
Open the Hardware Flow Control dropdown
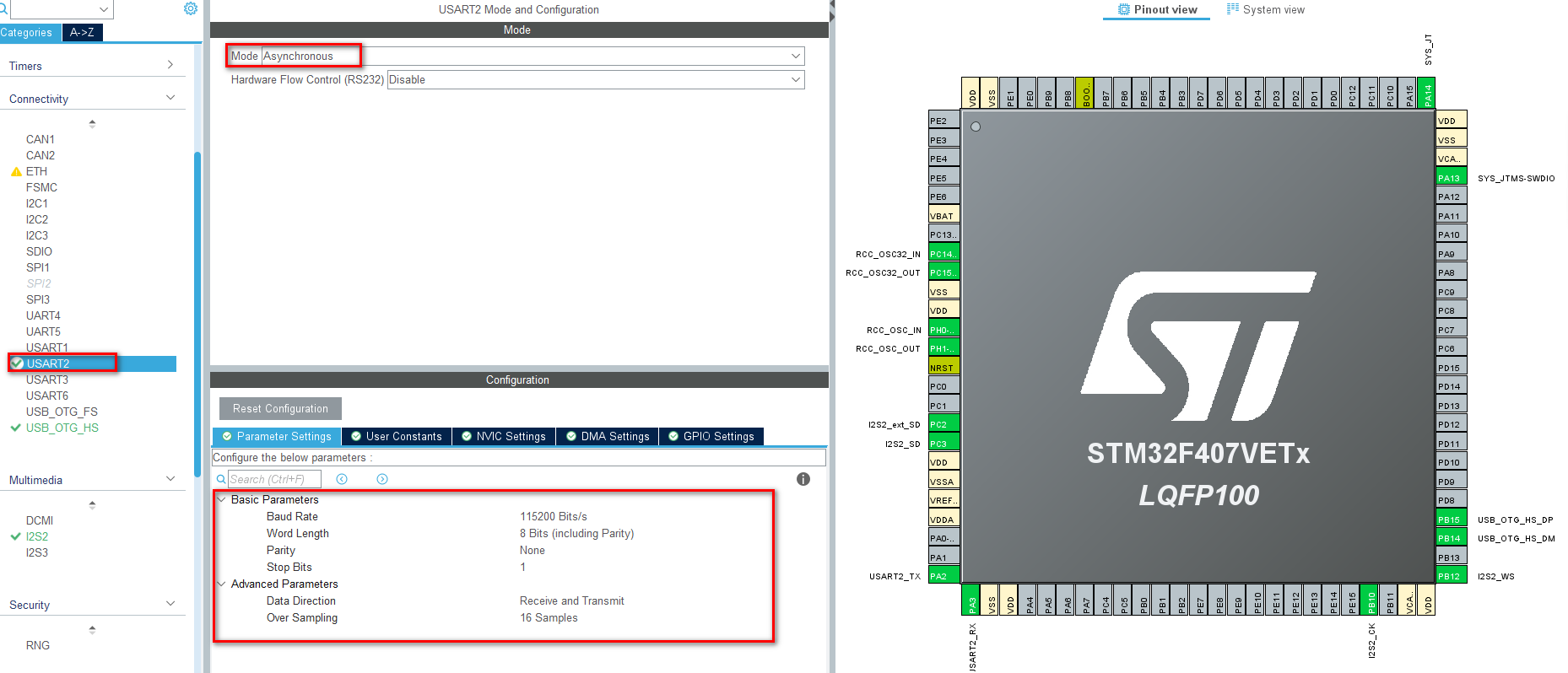[596, 79]
